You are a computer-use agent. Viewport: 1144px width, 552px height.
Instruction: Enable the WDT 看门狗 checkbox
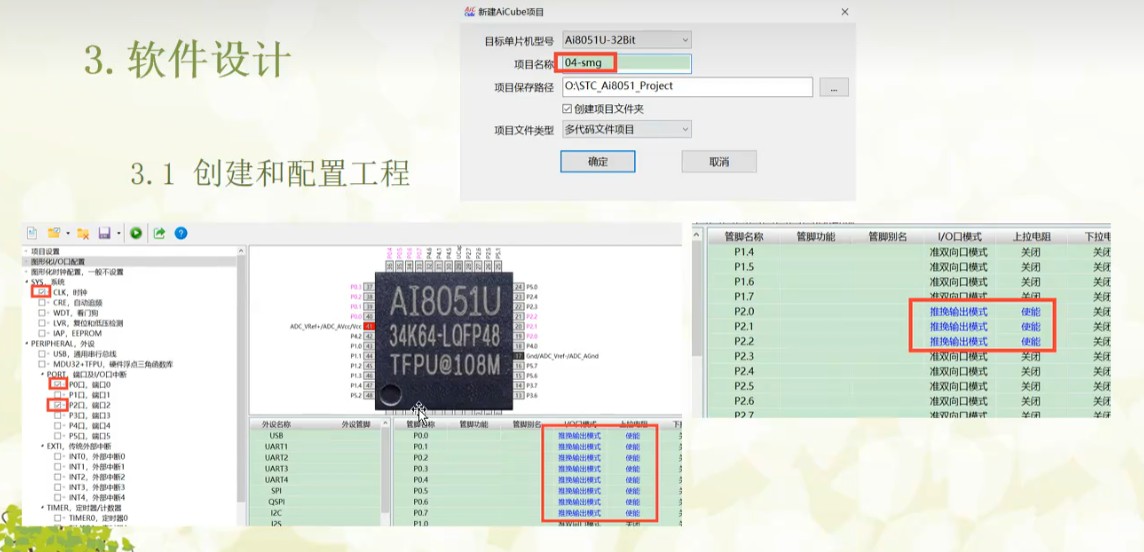coord(43,313)
